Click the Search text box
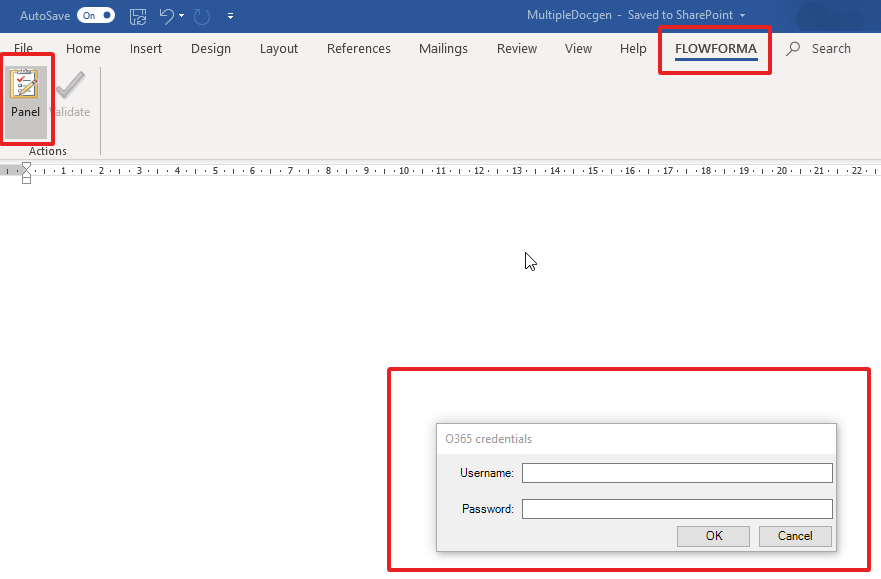The image size is (881, 579). pyautogui.click(x=831, y=49)
